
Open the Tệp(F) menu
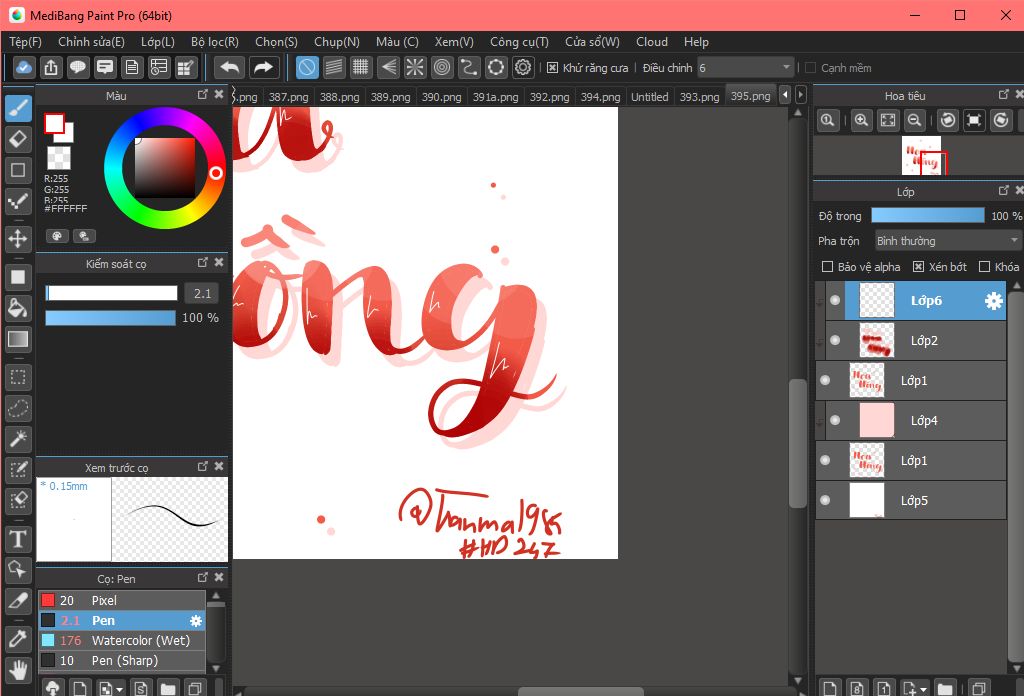25,42
